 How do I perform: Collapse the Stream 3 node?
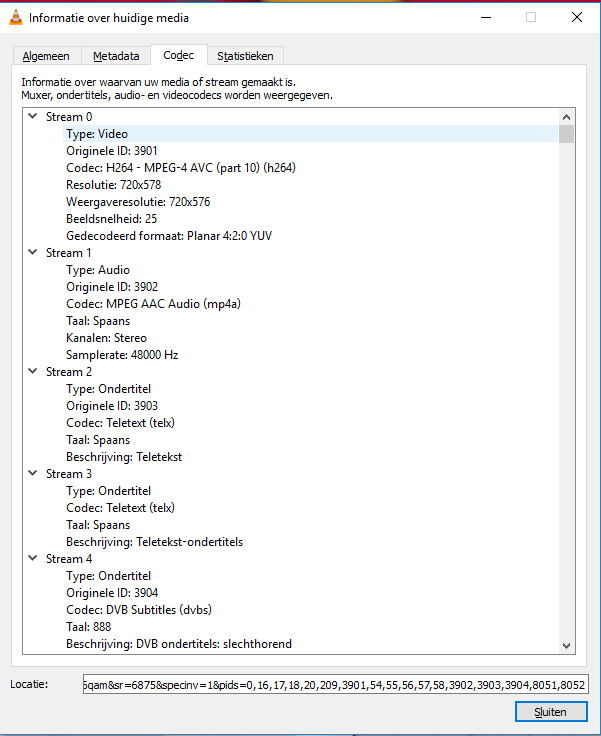34,474
